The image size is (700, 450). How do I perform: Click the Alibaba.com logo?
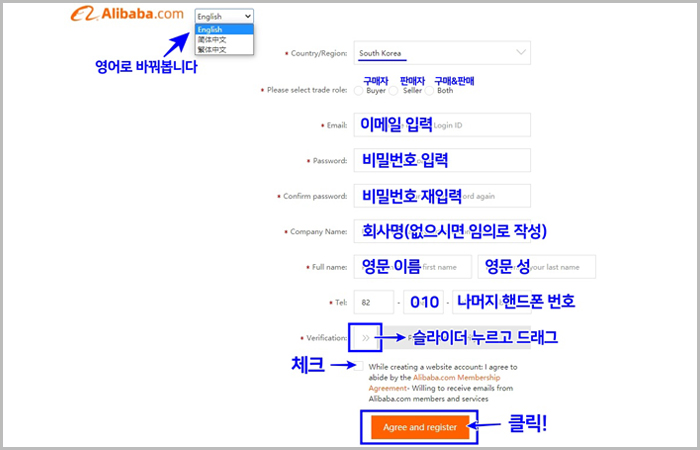point(127,14)
